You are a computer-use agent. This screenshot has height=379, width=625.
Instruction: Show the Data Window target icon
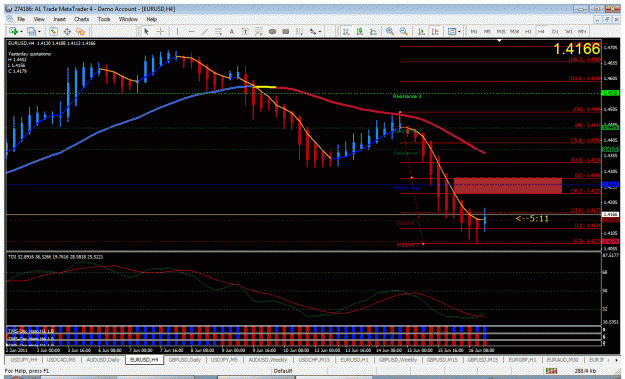pyautogui.click(x=67, y=31)
